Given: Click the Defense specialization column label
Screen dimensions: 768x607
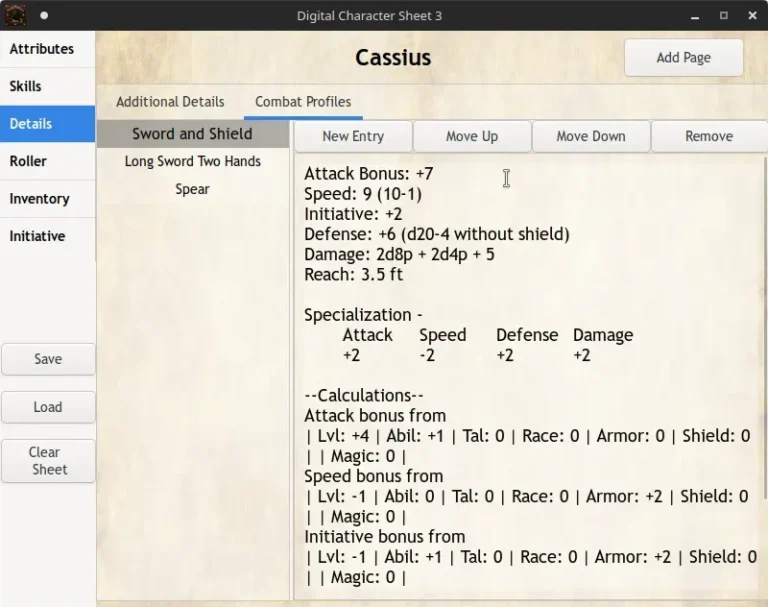Looking at the screenshot, I should [527, 335].
